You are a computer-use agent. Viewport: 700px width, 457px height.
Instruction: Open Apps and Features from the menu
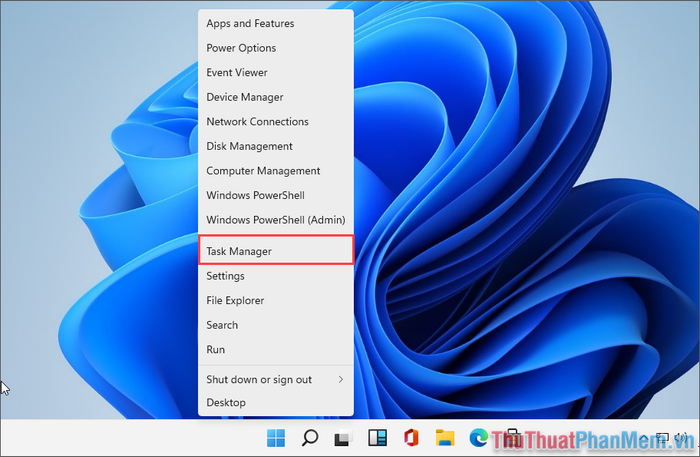point(276,23)
